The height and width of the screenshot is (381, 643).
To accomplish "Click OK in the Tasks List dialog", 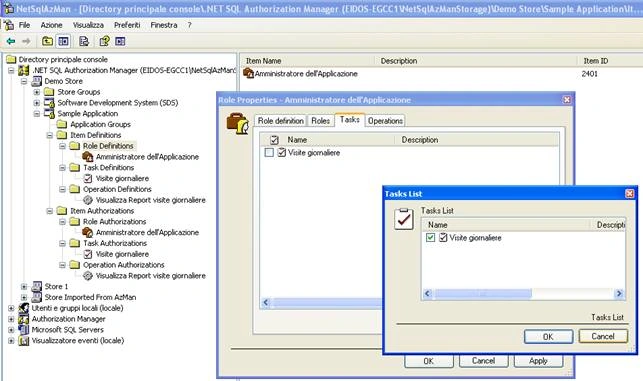I will tap(548, 337).
